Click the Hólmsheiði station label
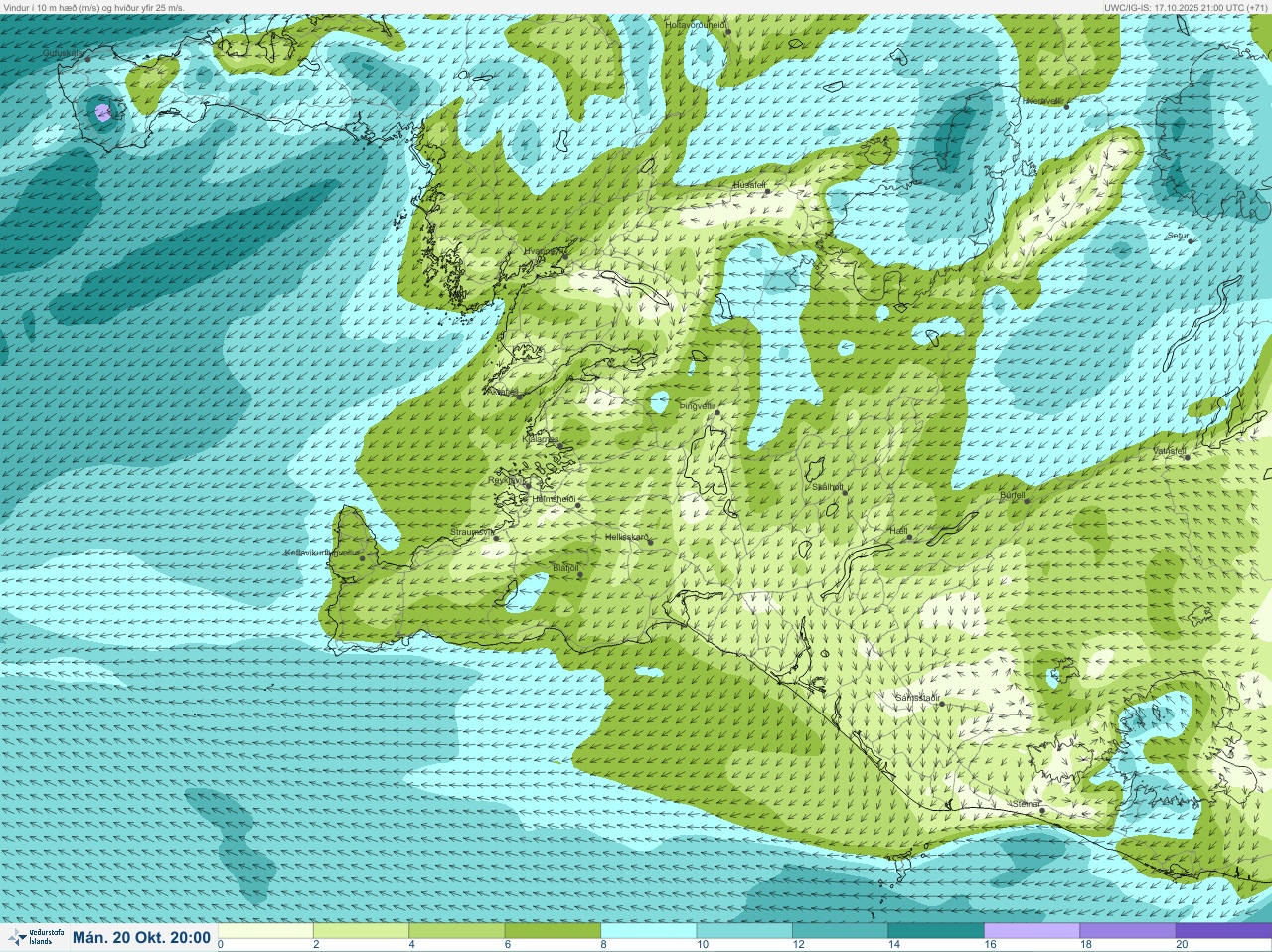The width and height of the screenshot is (1272, 952). [555, 499]
